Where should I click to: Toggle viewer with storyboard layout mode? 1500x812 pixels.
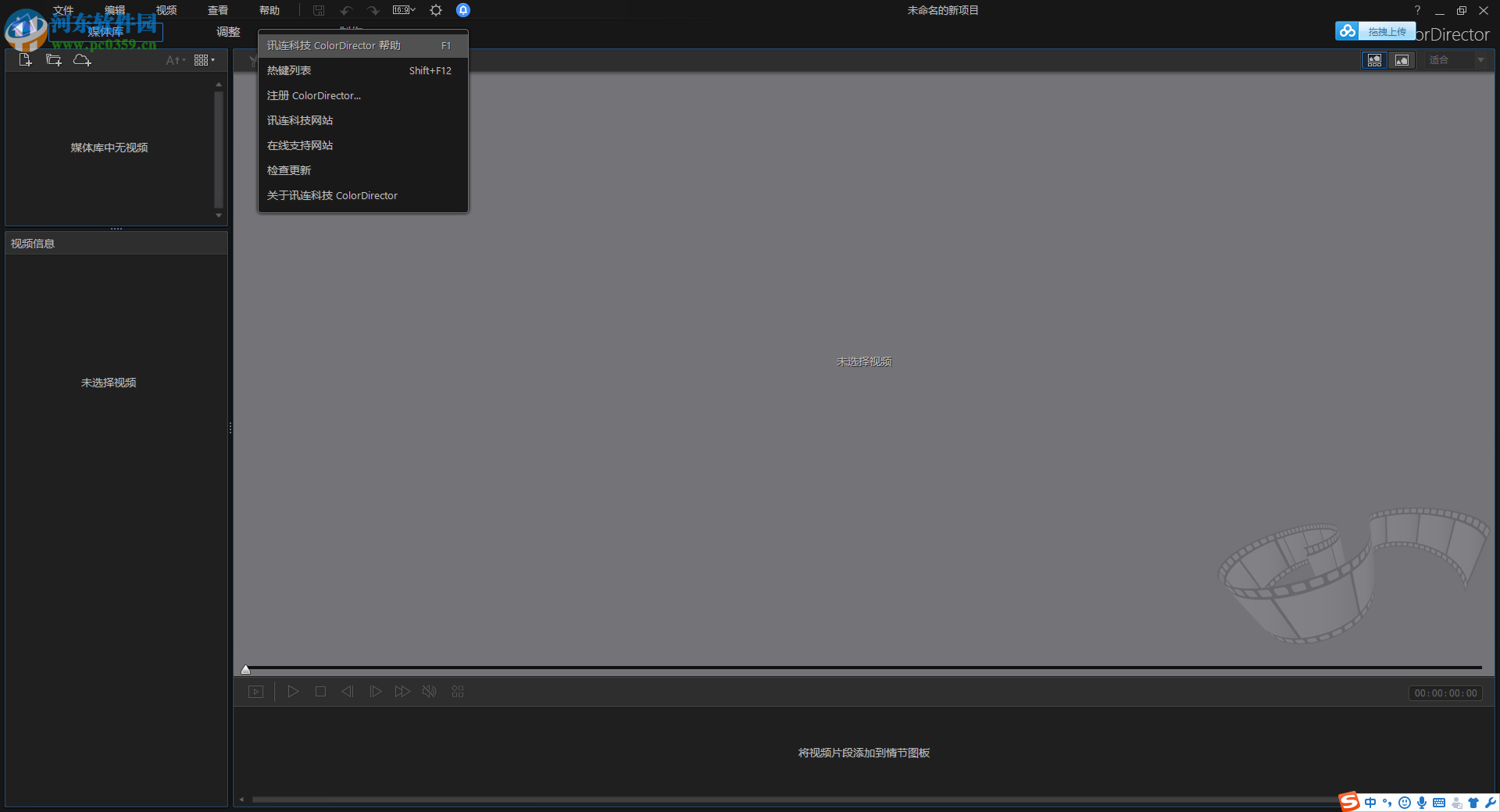pos(1374,60)
